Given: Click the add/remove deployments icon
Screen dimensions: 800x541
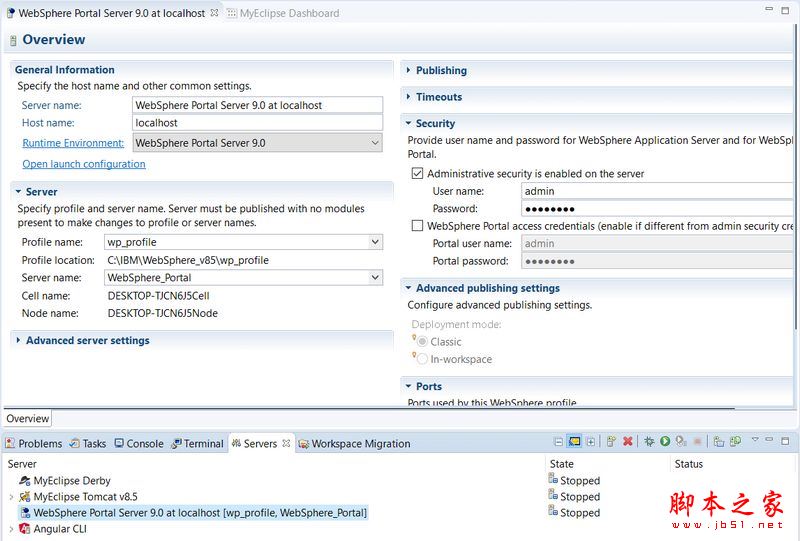Looking at the screenshot, I should click(735, 441).
